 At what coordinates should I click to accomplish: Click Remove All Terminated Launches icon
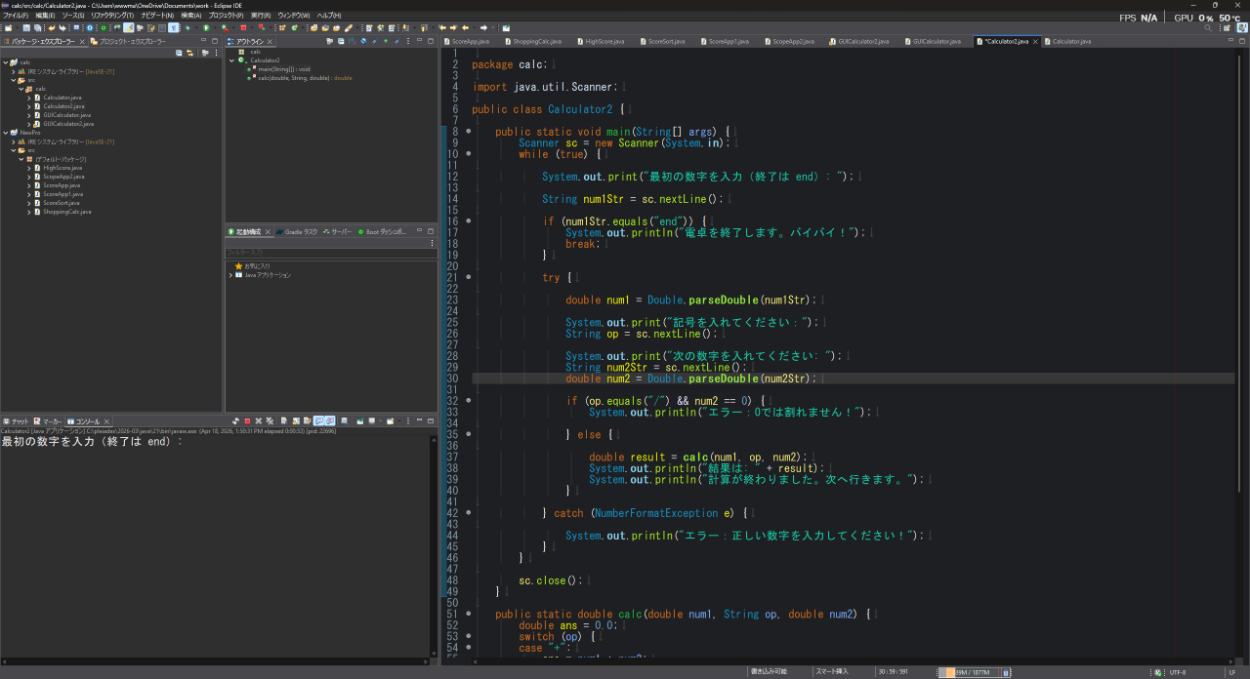269,421
